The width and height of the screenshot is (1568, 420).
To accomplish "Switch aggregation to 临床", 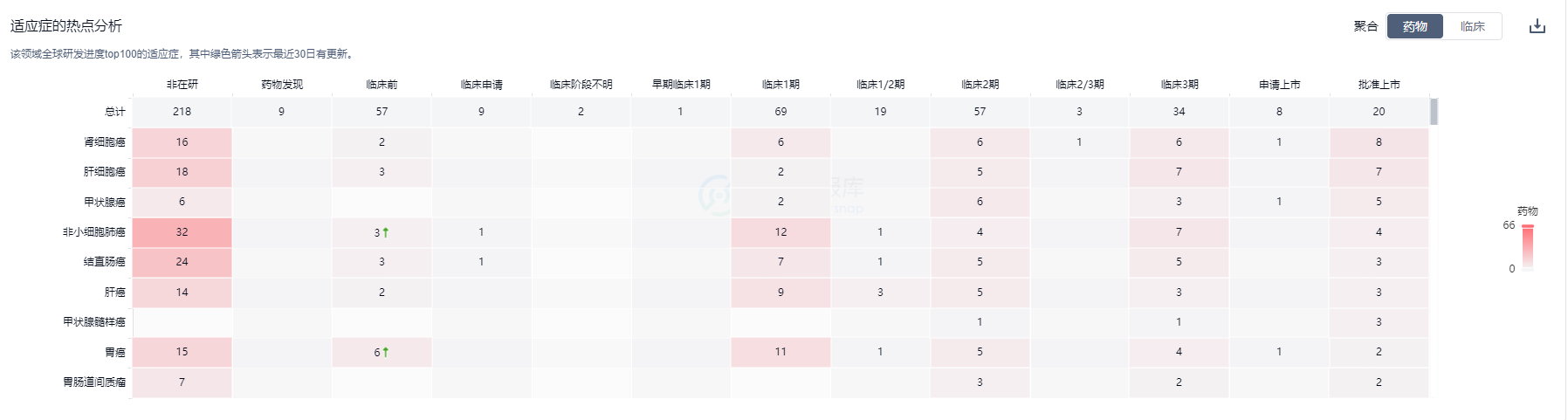I will coord(1473,26).
